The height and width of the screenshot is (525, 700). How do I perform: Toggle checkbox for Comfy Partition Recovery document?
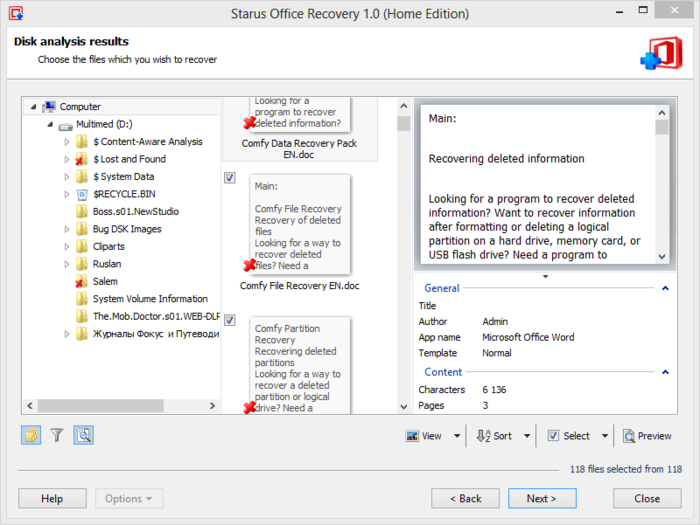coord(230,320)
